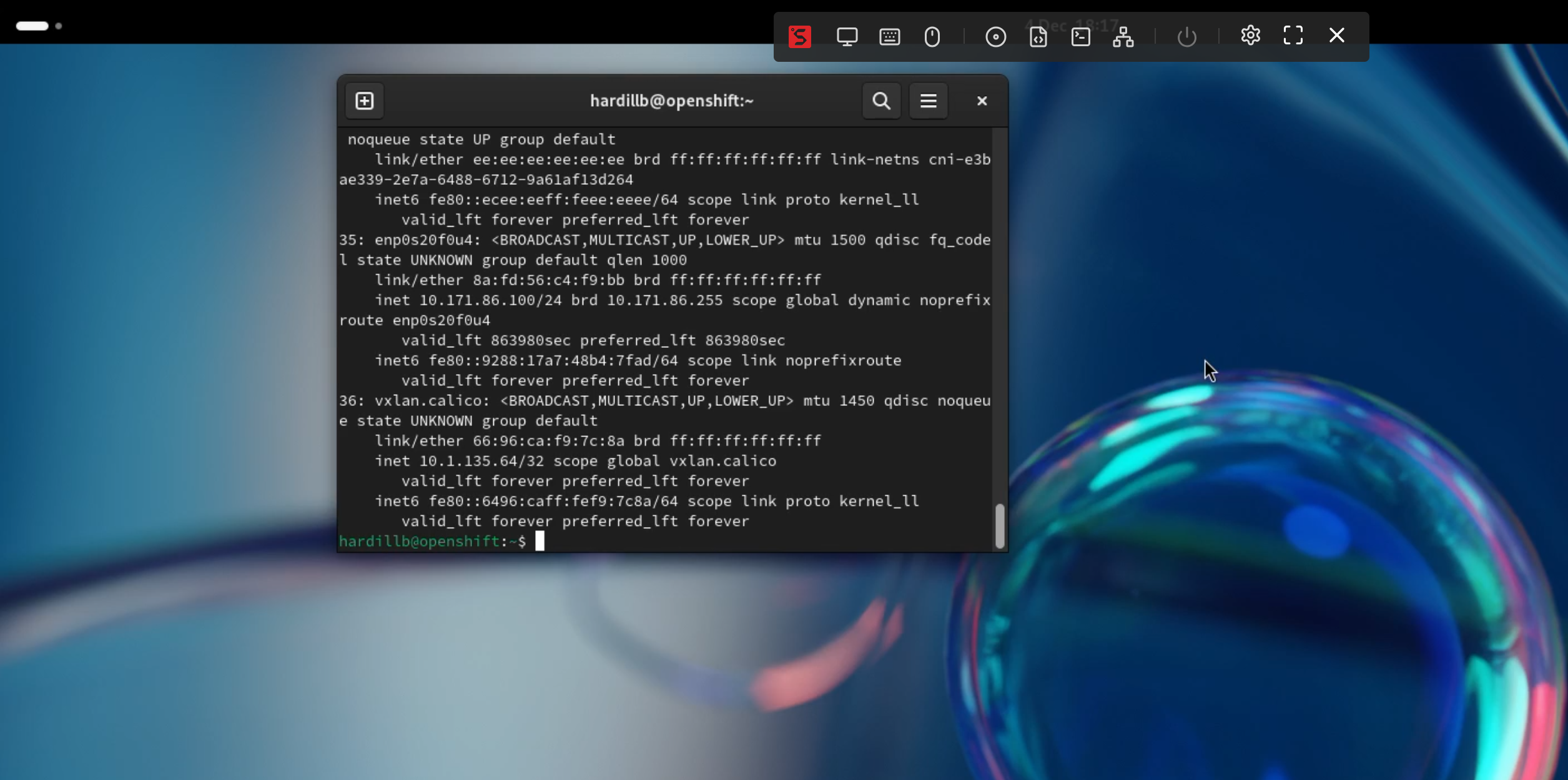Click the power button icon
Image resolution: width=1568 pixels, height=780 pixels.
coord(1186,36)
